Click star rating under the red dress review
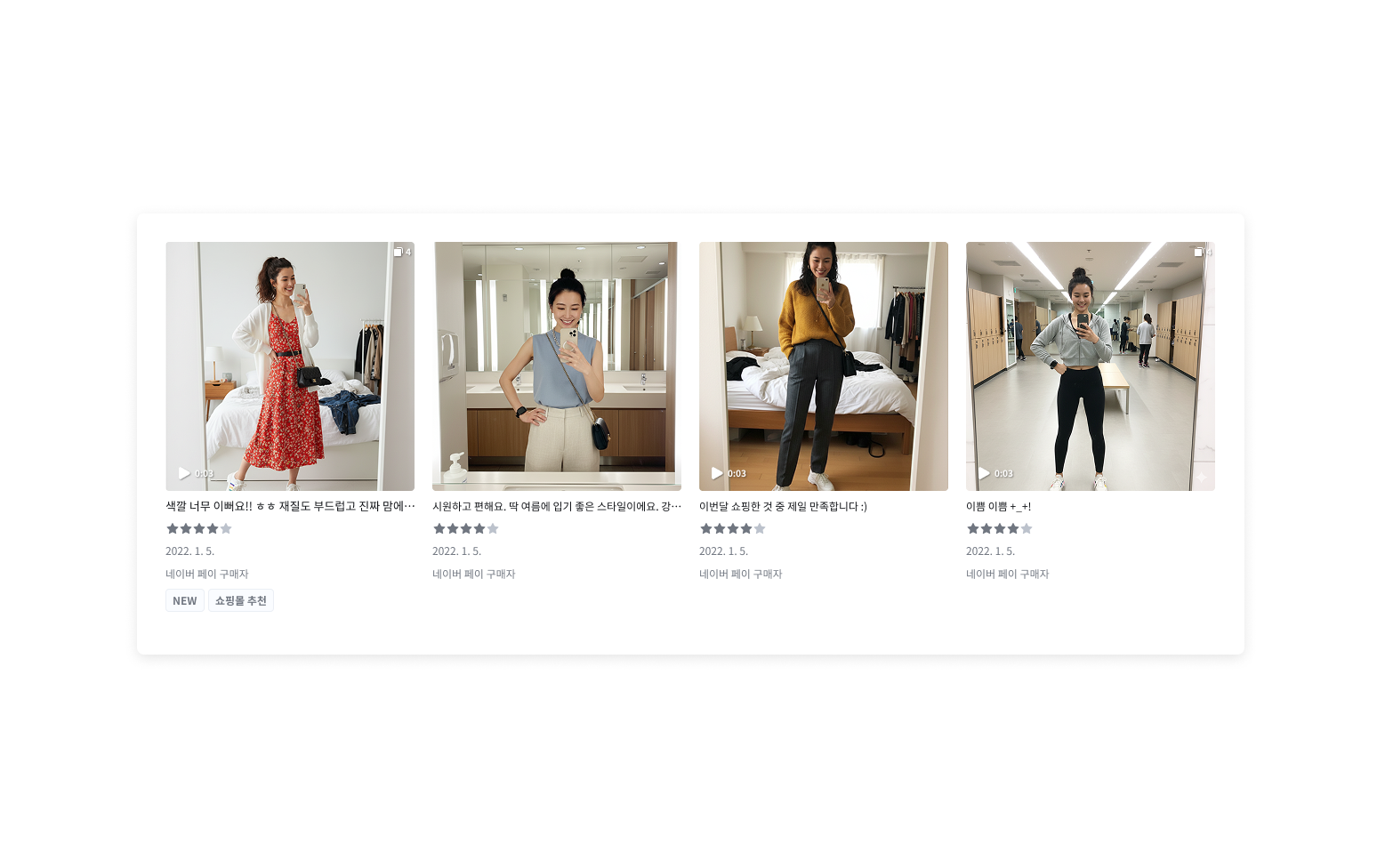The image size is (1377, 868). 199,528
